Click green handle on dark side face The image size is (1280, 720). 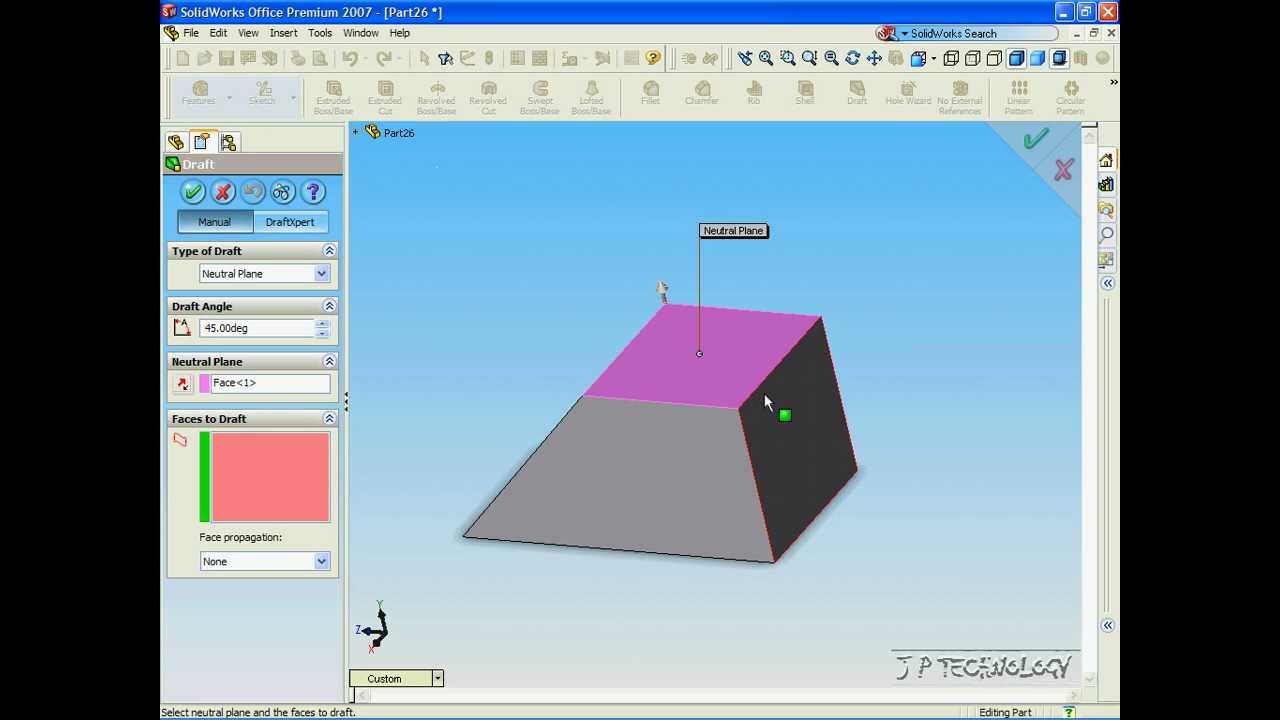(785, 415)
